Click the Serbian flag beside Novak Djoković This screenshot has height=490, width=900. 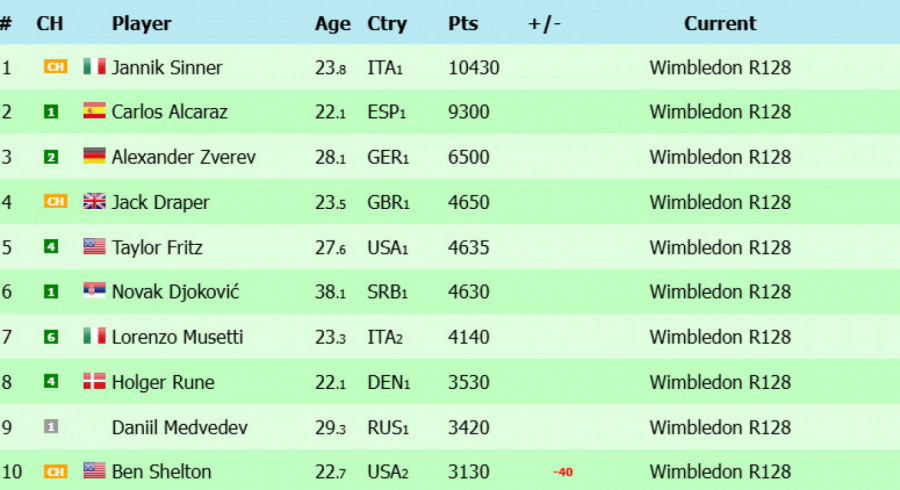94,291
